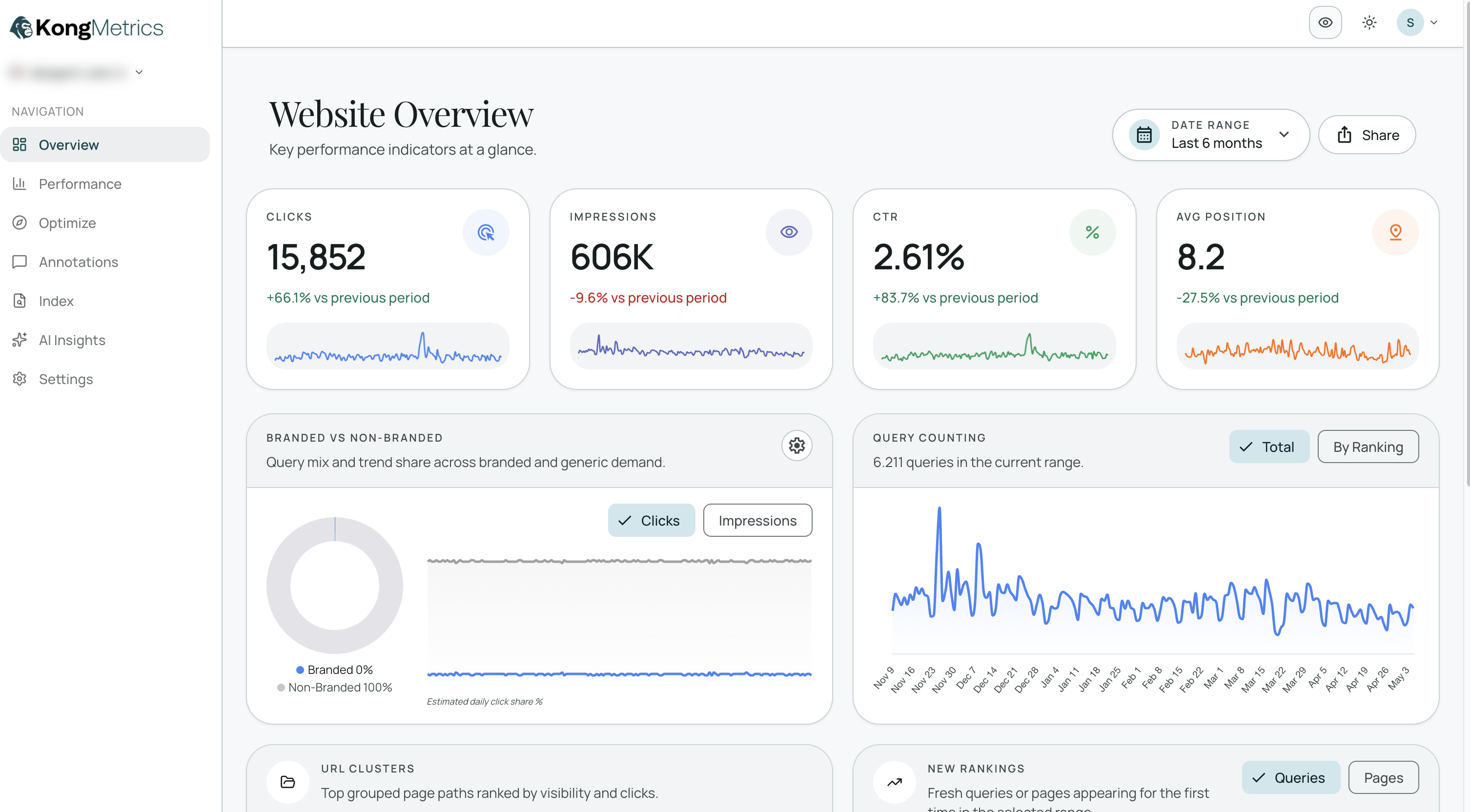Click the Branded blue legend dot
This screenshot has width=1470, height=812.
tap(300, 670)
